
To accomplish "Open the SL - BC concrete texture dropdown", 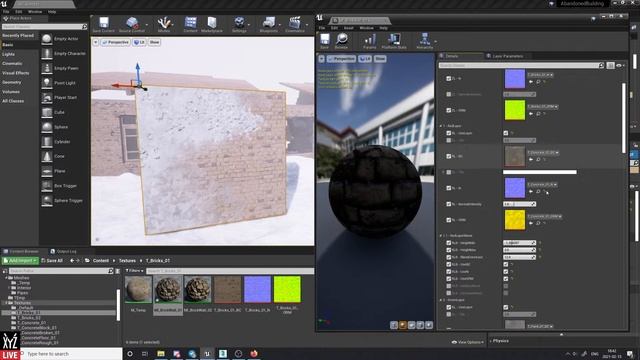I will [543, 153].
